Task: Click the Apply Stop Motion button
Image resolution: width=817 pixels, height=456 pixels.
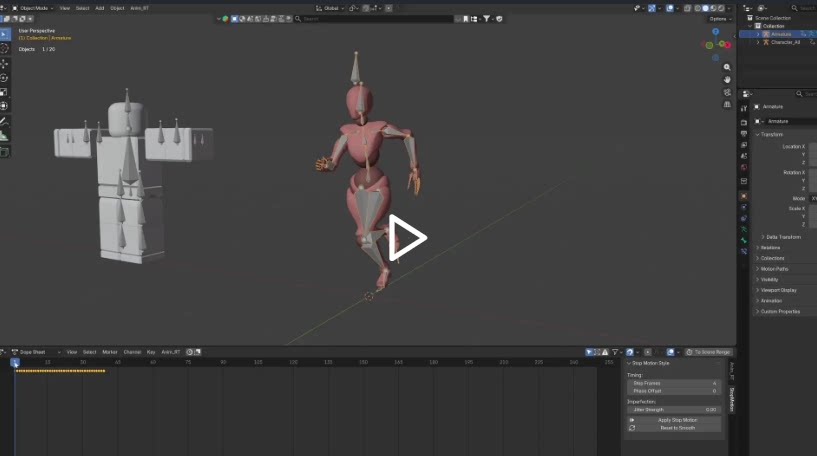Action: (674, 420)
